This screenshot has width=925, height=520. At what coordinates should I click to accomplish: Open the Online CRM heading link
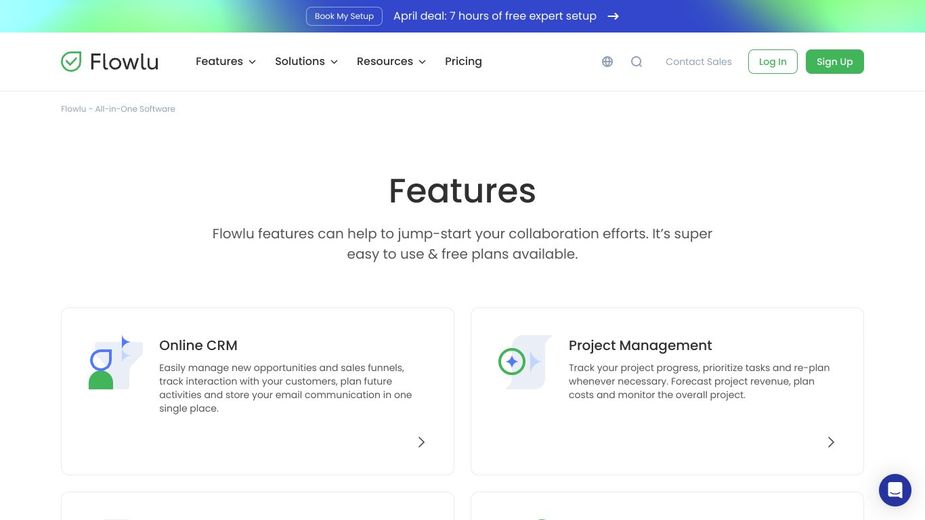click(x=198, y=346)
